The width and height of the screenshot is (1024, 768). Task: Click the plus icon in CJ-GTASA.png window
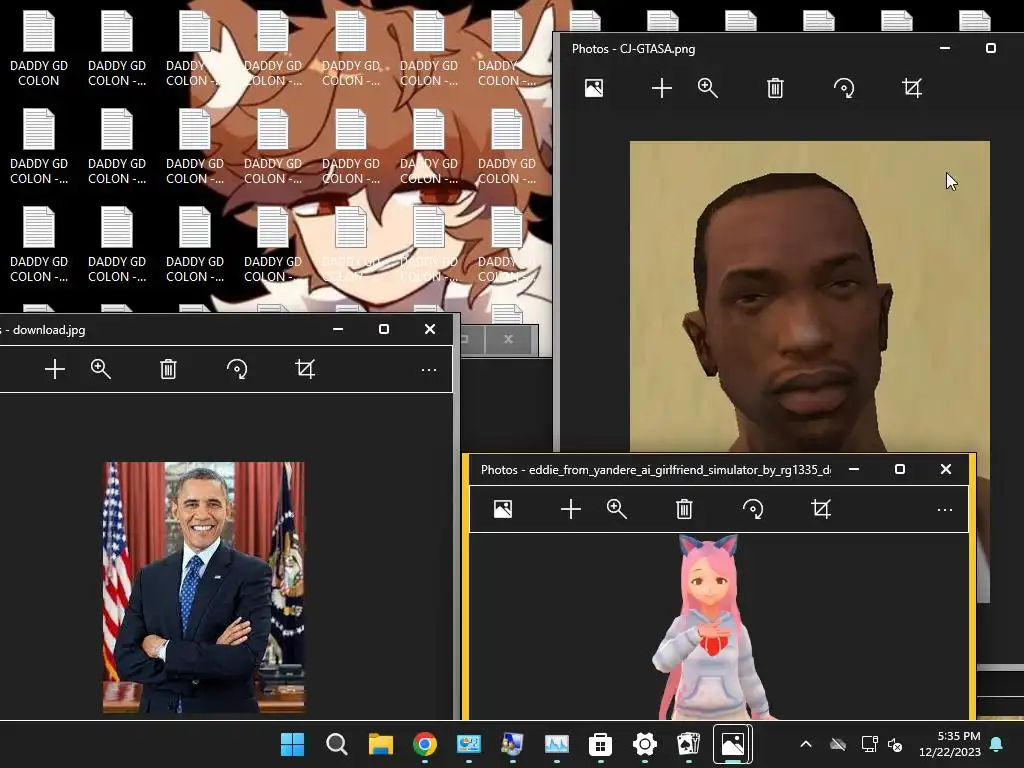[662, 88]
